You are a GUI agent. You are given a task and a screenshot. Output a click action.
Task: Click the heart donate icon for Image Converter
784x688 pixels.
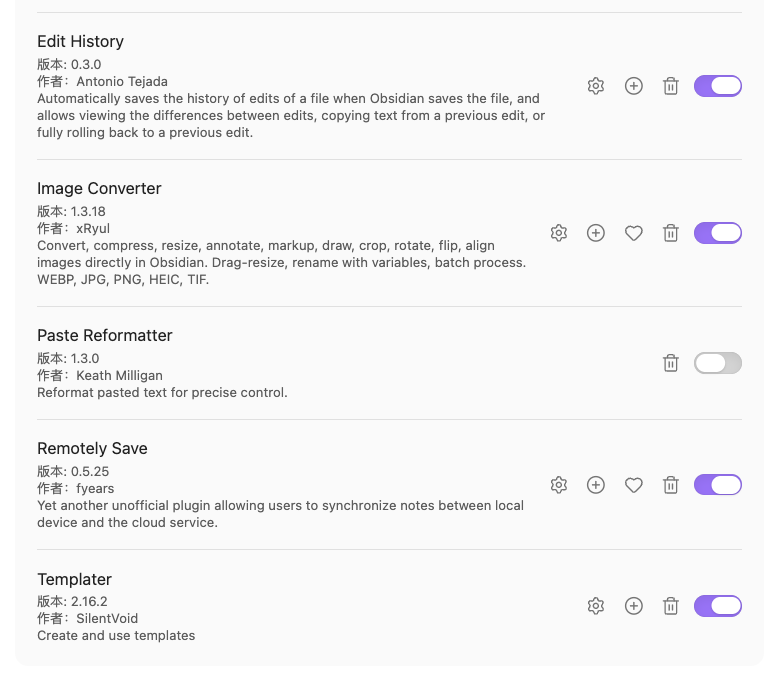coord(634,233)
